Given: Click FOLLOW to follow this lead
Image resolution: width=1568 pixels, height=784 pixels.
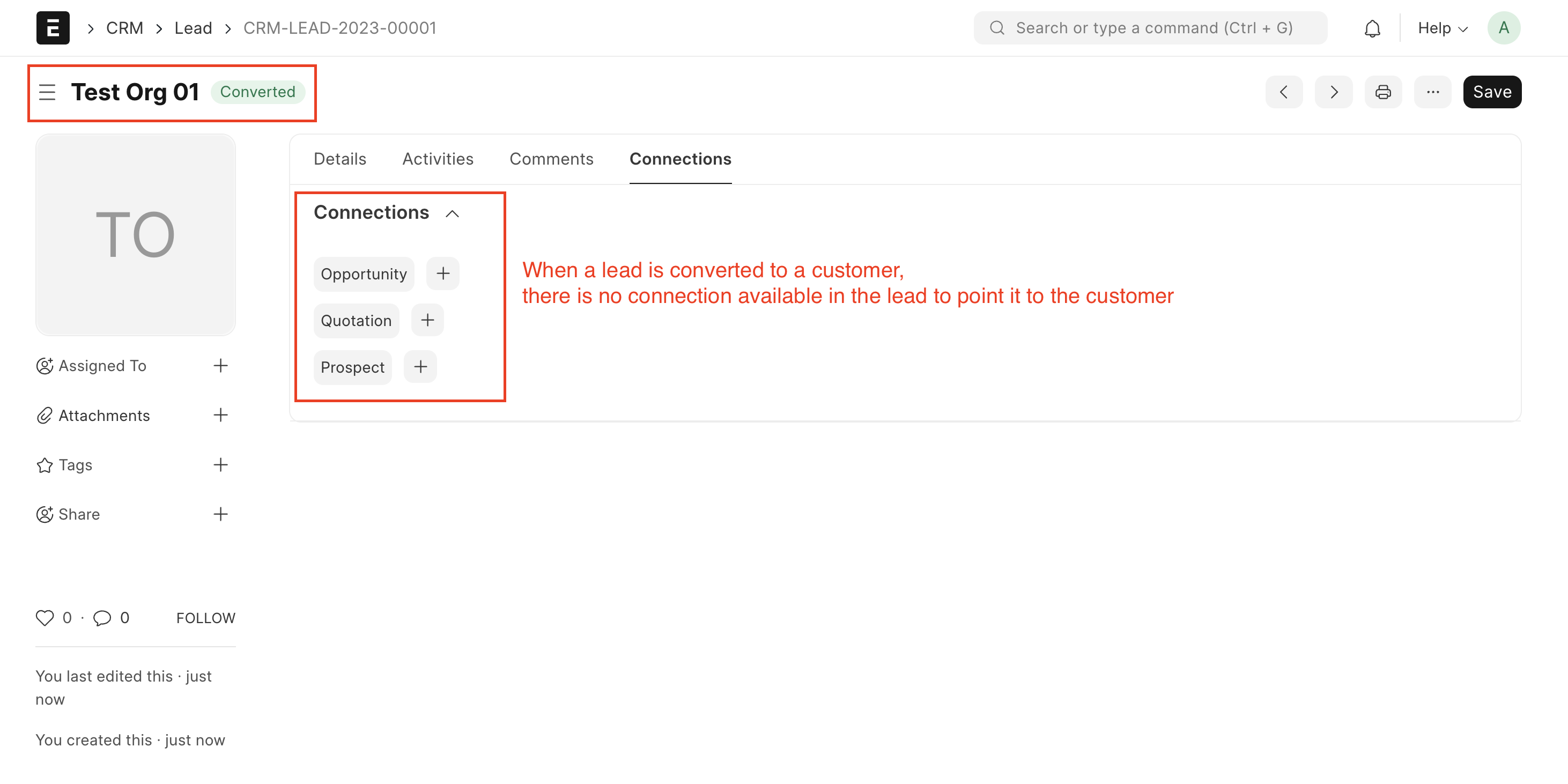Looking at the screenshot, I should click(205, 617).
